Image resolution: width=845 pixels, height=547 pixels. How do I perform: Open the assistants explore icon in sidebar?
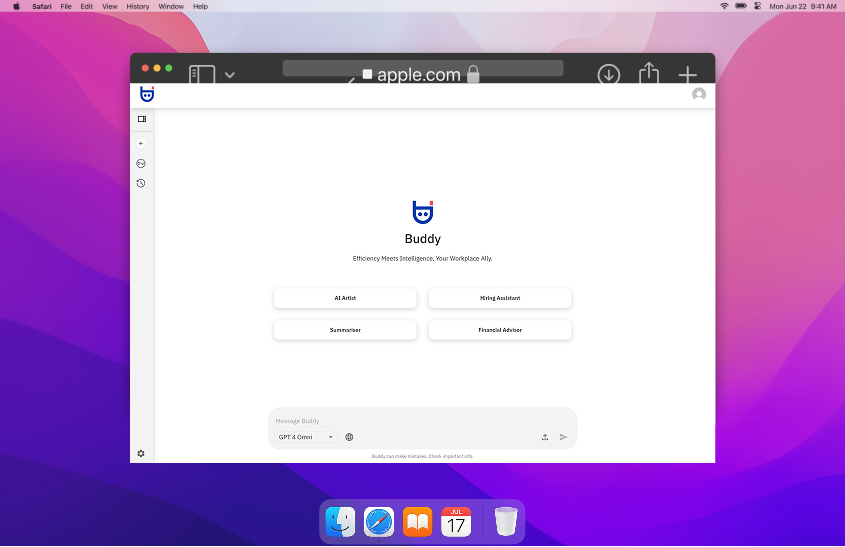pos(141,163)
